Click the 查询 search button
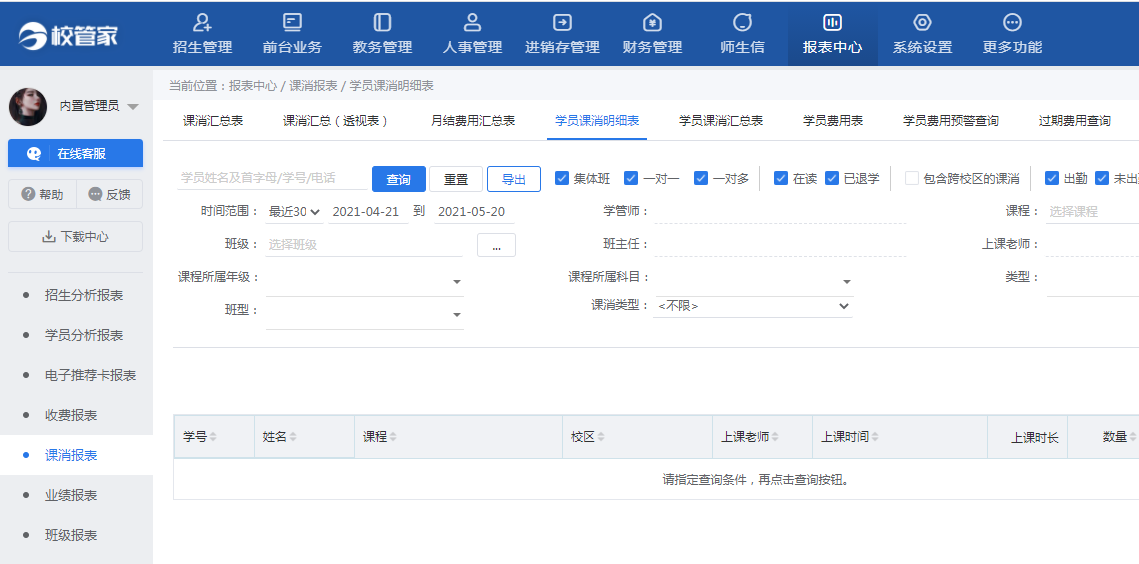The image size is (1139, 564). (x=399, y=179)
